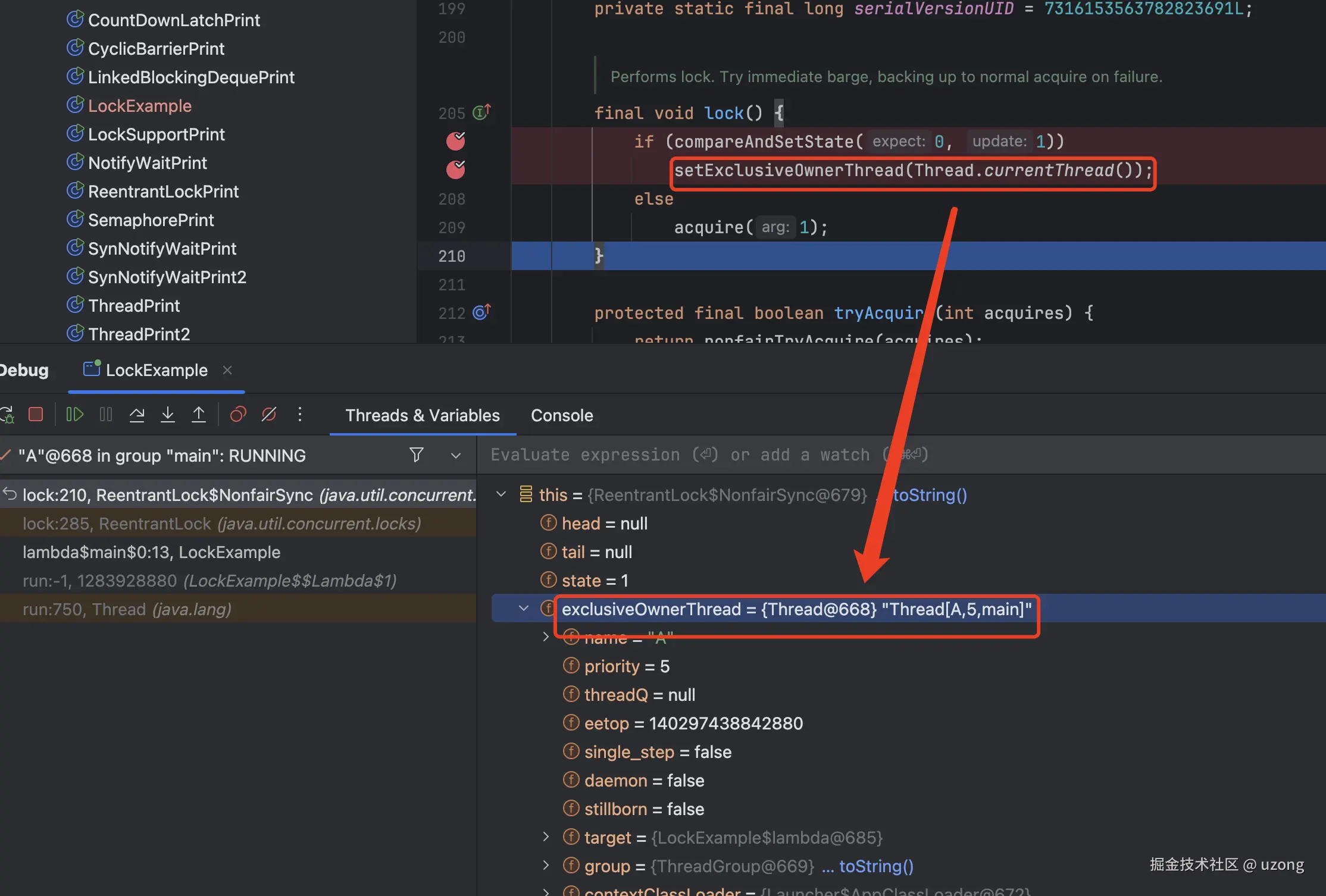Open the debugger more options menu
The height and width of the screenshot is (896, 1326).
300,414
